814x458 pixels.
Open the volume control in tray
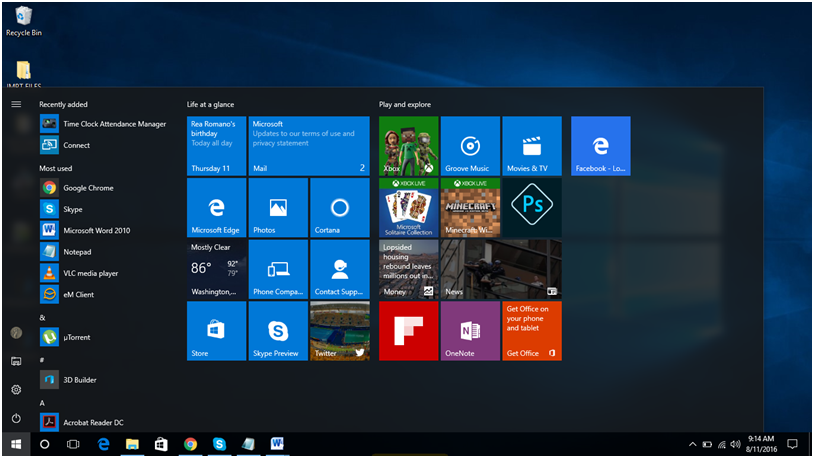[x=735, y=444]
